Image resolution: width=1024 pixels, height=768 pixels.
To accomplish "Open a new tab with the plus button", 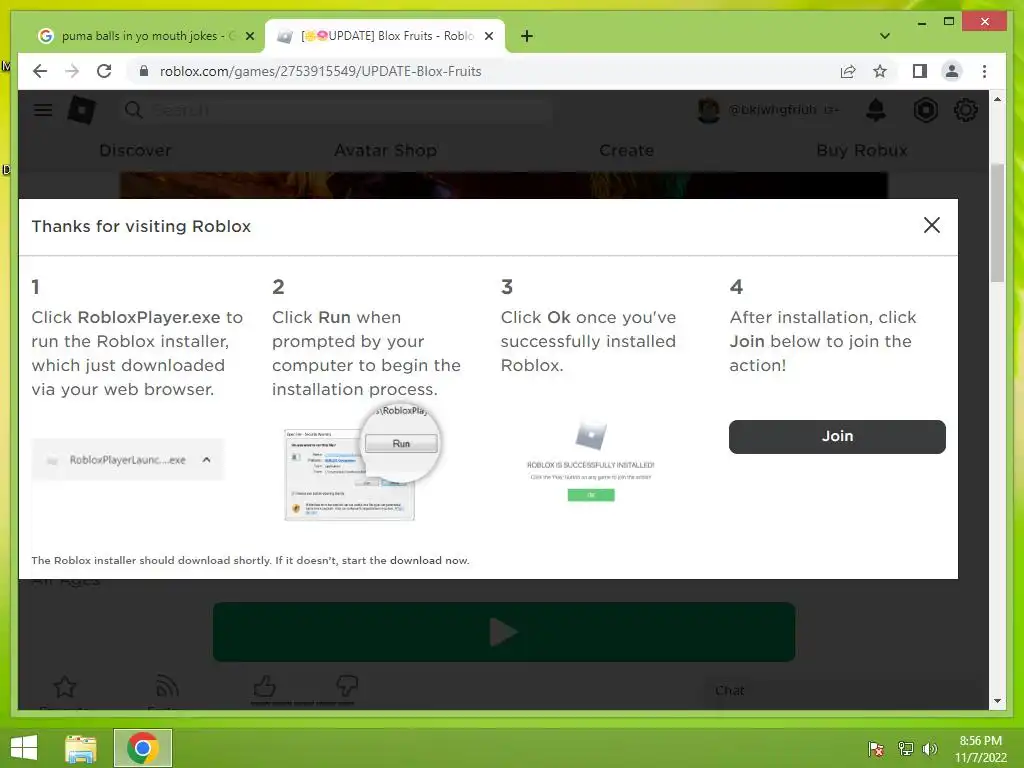I will coord(526,36).
